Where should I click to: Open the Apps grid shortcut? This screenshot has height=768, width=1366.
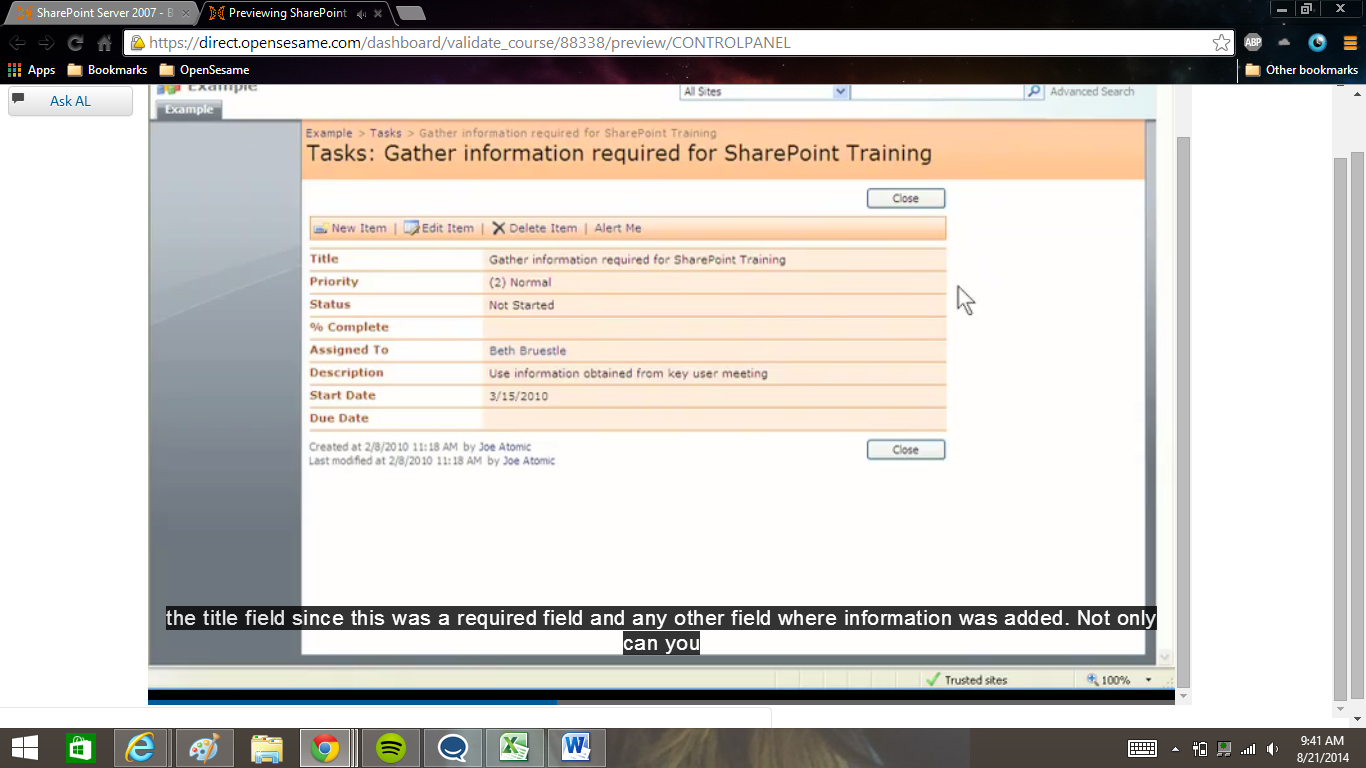pyautogui.click(x=32, y=70)
